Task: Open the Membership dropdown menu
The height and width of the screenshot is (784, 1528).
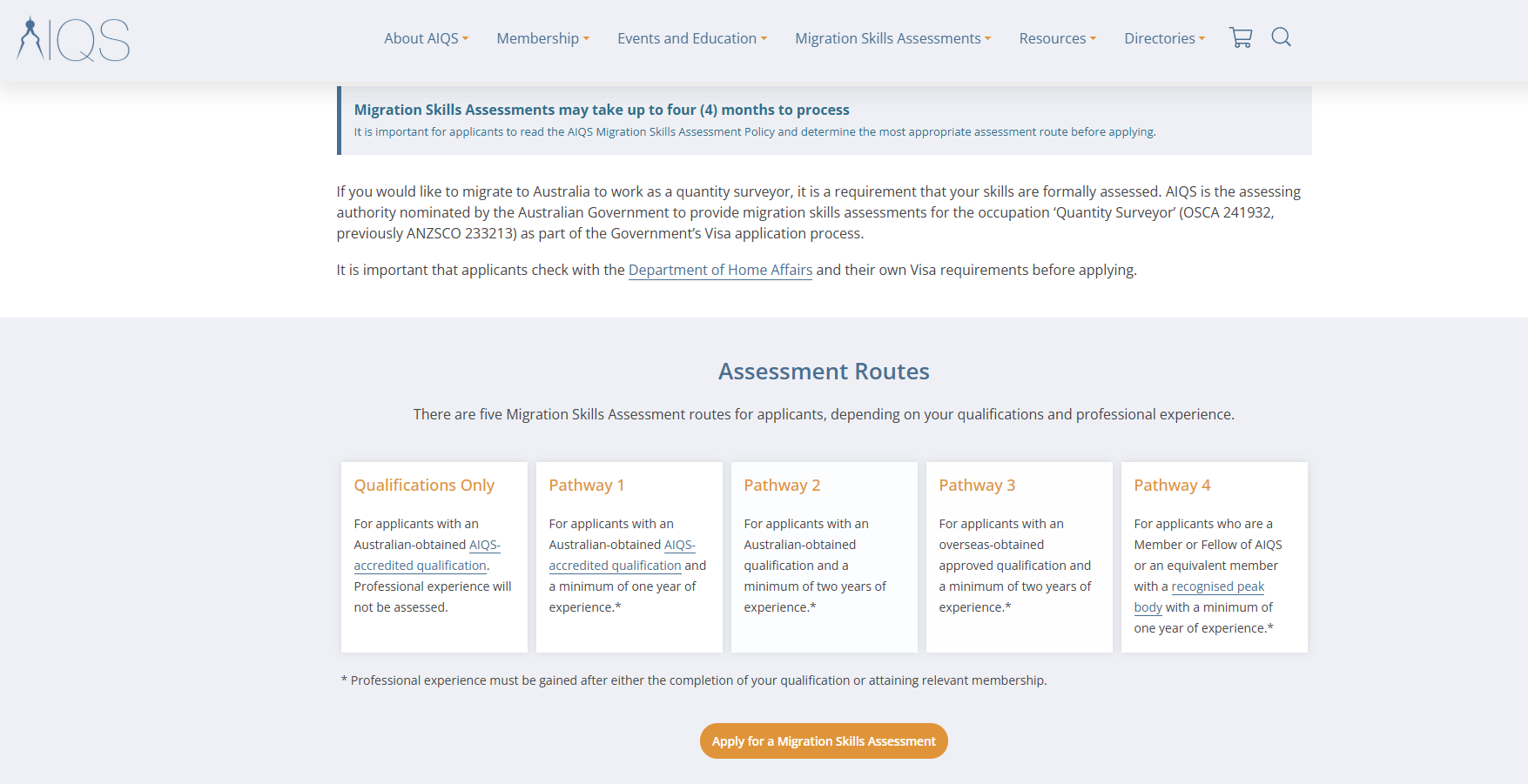Action: click(542, 38)
